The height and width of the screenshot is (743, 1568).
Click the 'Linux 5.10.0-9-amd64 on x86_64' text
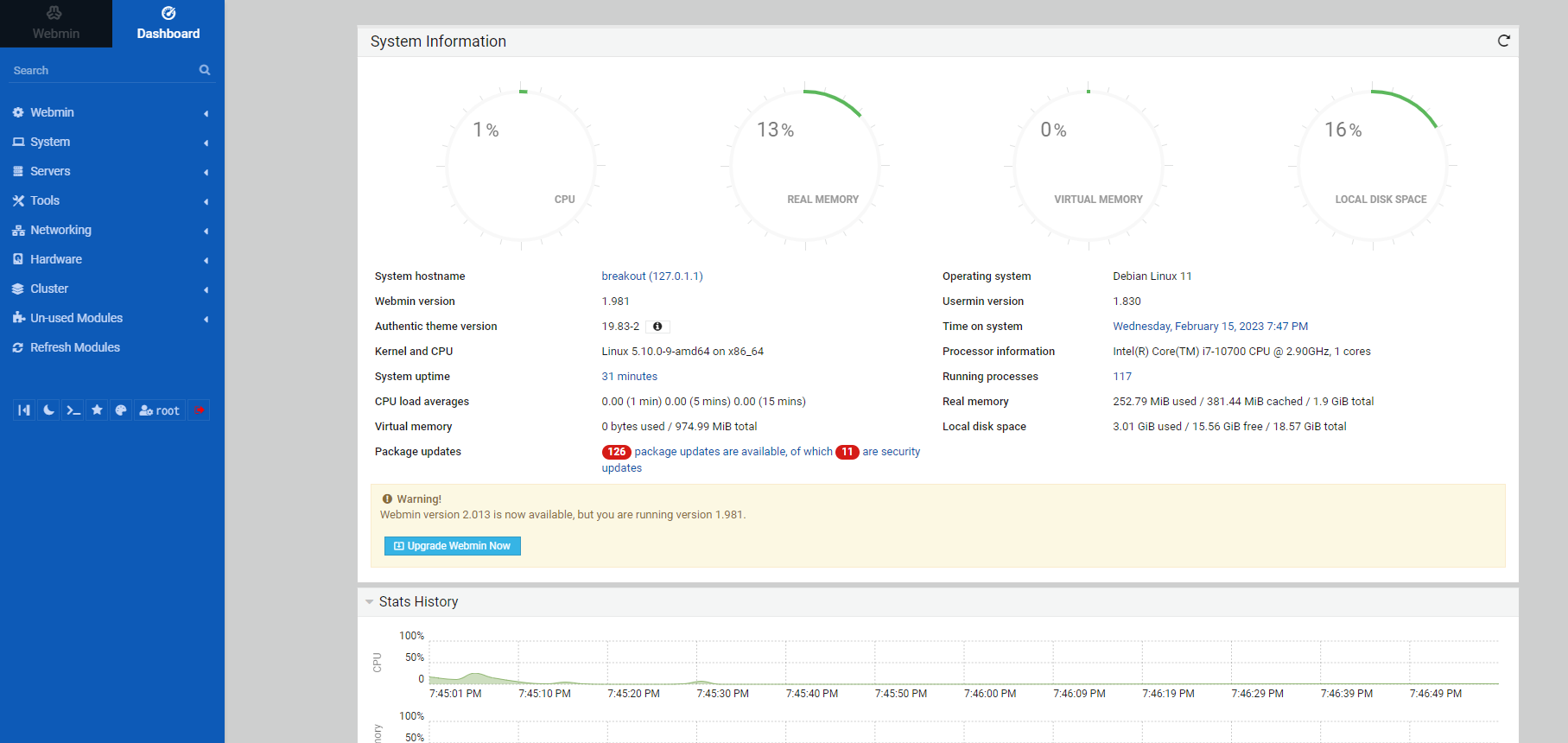click(682, 352)
